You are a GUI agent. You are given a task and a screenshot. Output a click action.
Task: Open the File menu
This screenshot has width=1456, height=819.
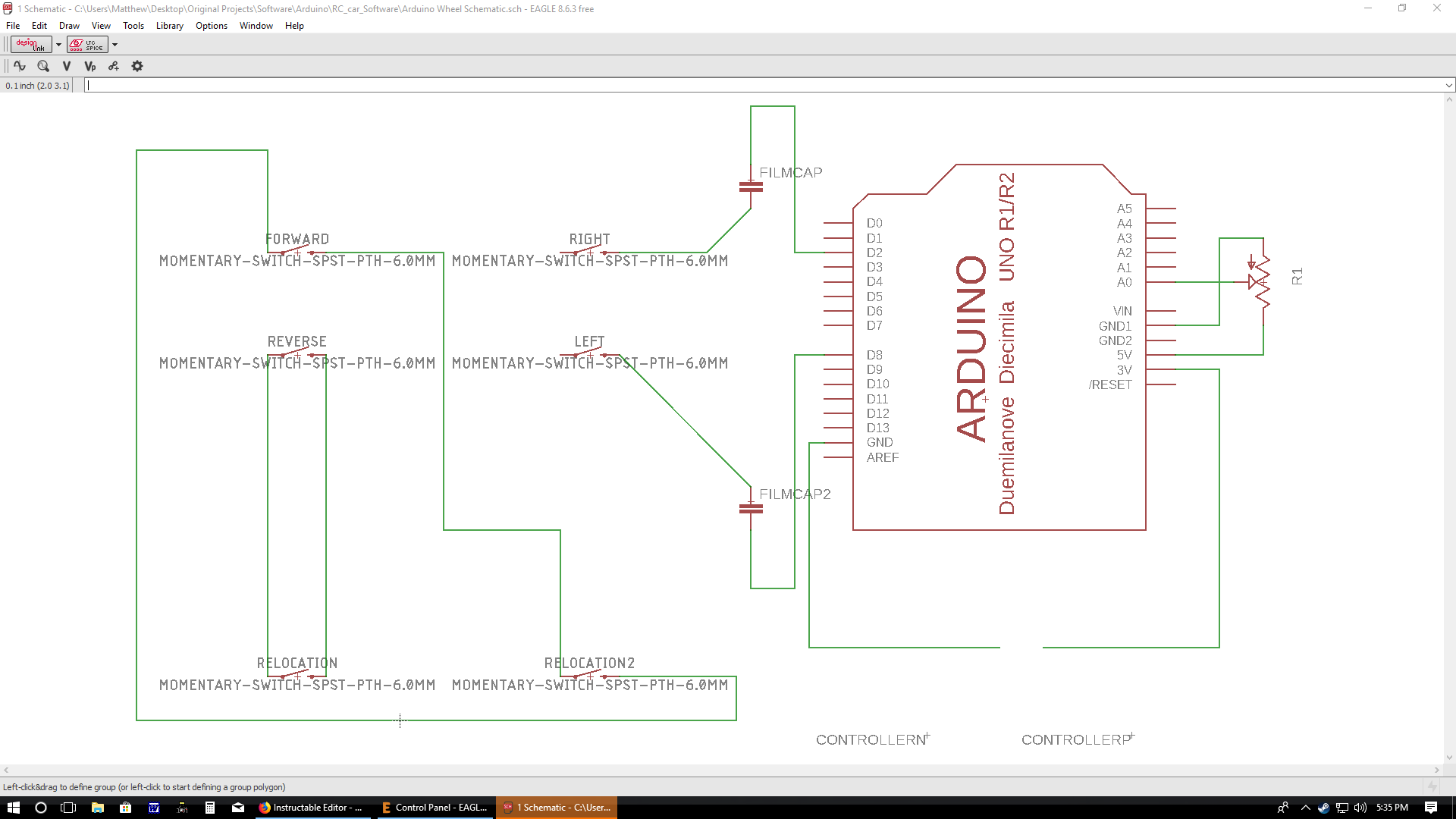[13, 26]
